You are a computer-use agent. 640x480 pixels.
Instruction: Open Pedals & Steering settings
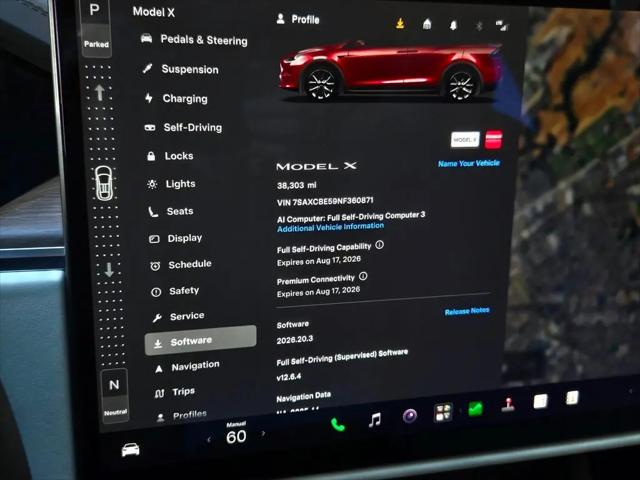click(x=194, y=40)
